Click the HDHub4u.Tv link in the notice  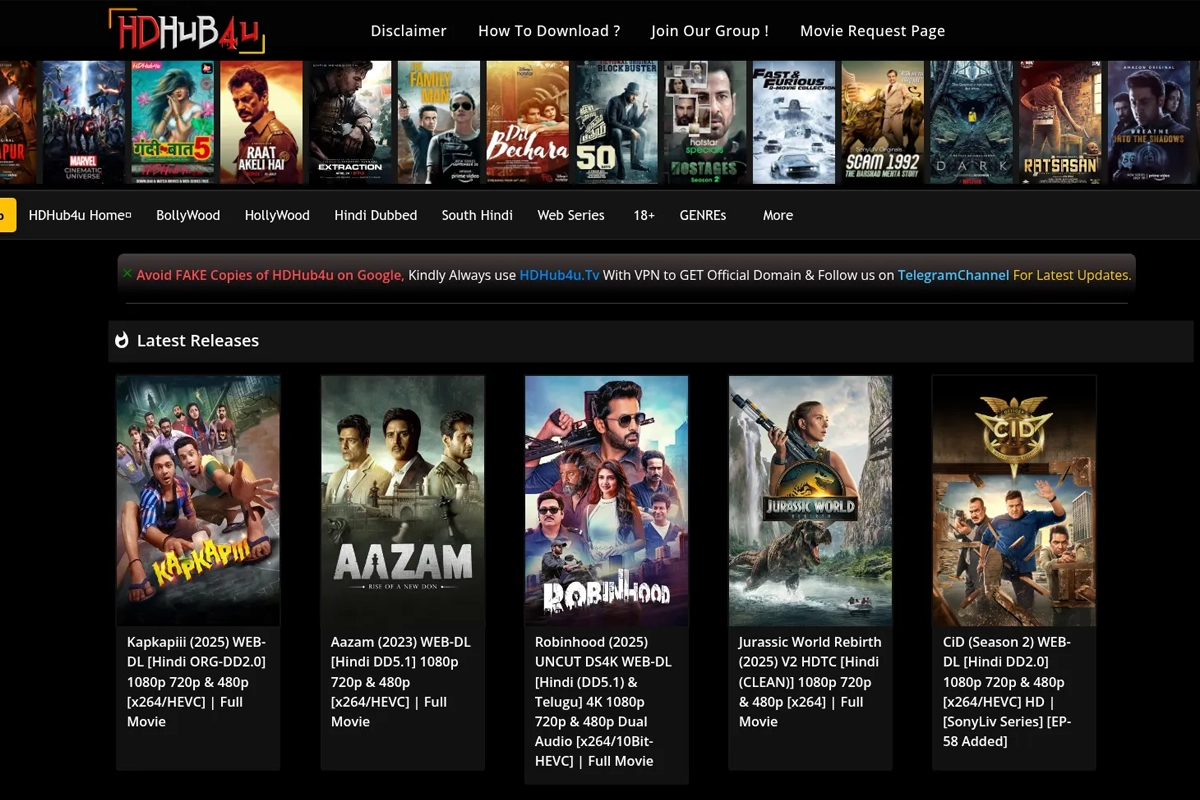coord(559,275)
